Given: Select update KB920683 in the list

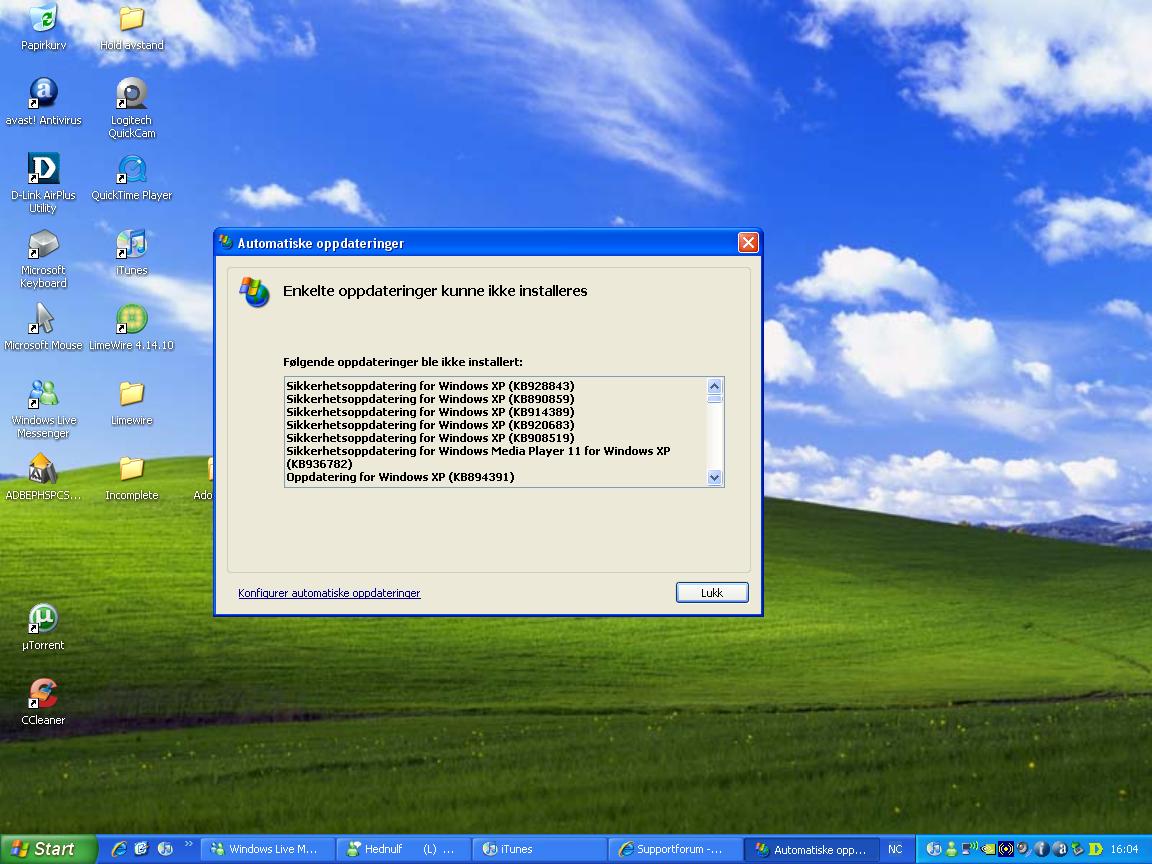Looking at the screenshot, I should tap(431, 425).
